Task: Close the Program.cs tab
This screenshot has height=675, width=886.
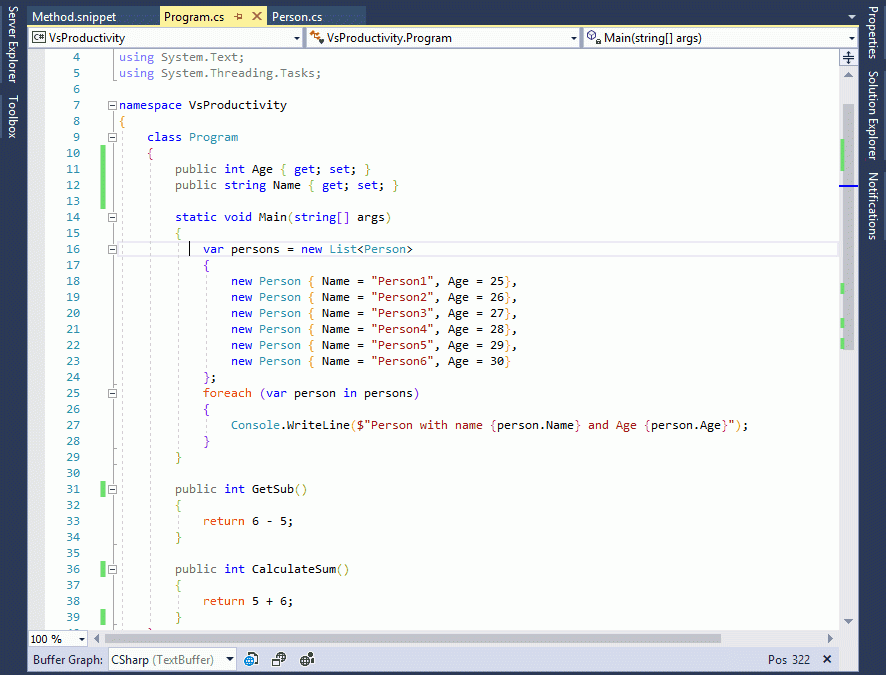Action: 256,18
